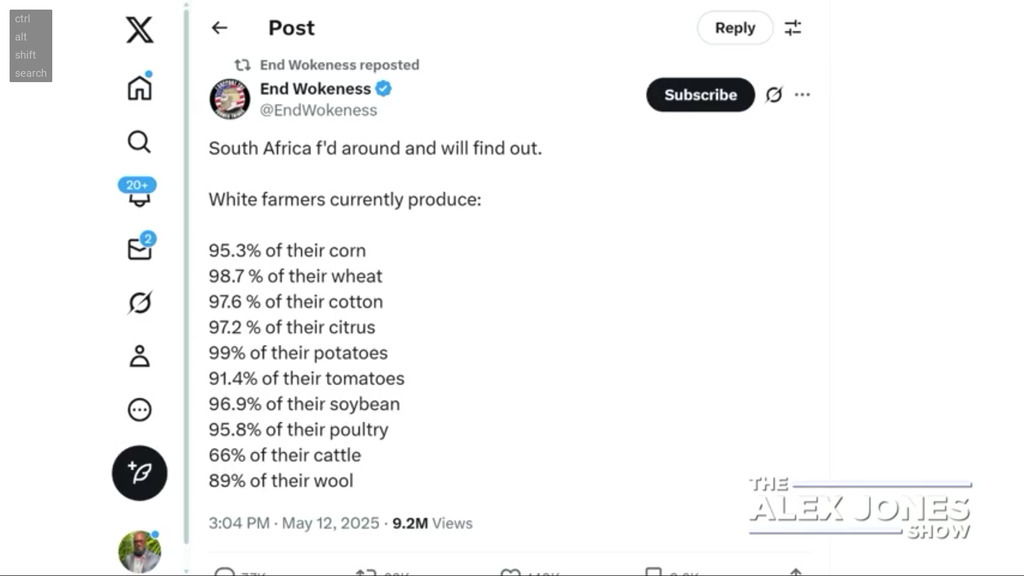
Task: Open reply sorting filter icon
Action: [x=793, y=28]
